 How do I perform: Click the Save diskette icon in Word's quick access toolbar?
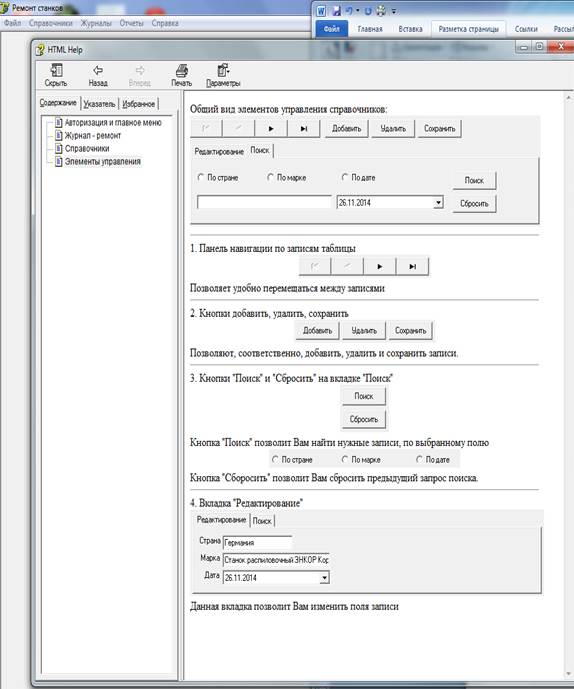pos(336,11)
